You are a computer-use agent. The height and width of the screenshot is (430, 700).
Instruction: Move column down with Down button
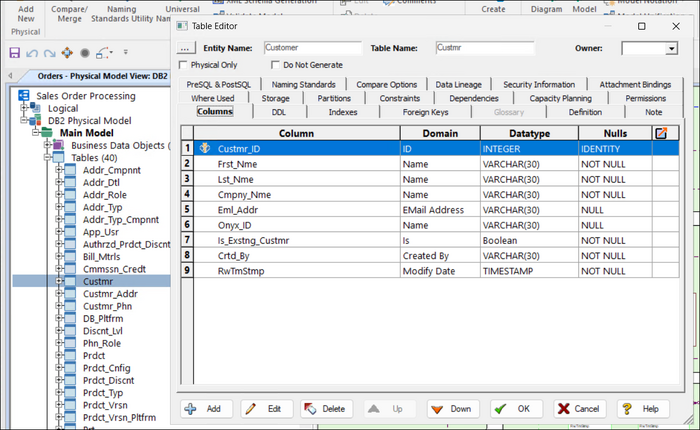pyautogui.click(x=453, y=409)
